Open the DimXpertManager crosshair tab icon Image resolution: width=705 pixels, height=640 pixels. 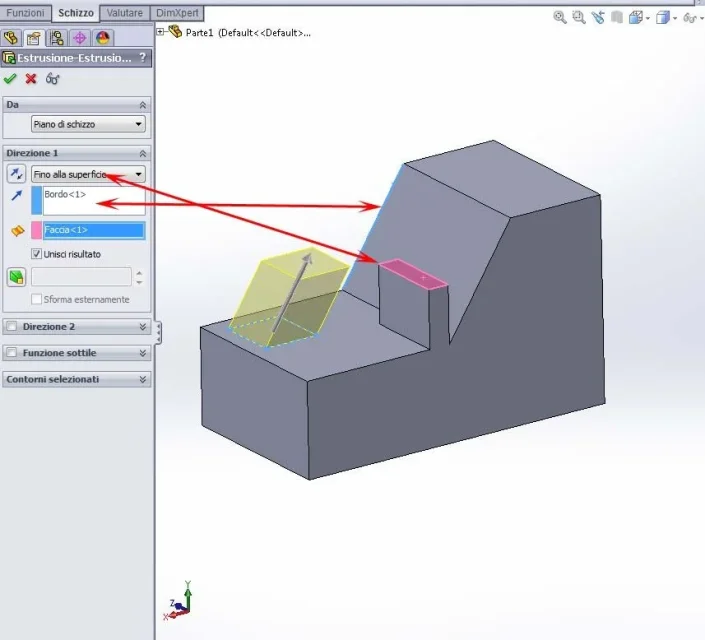click(80, 38)
